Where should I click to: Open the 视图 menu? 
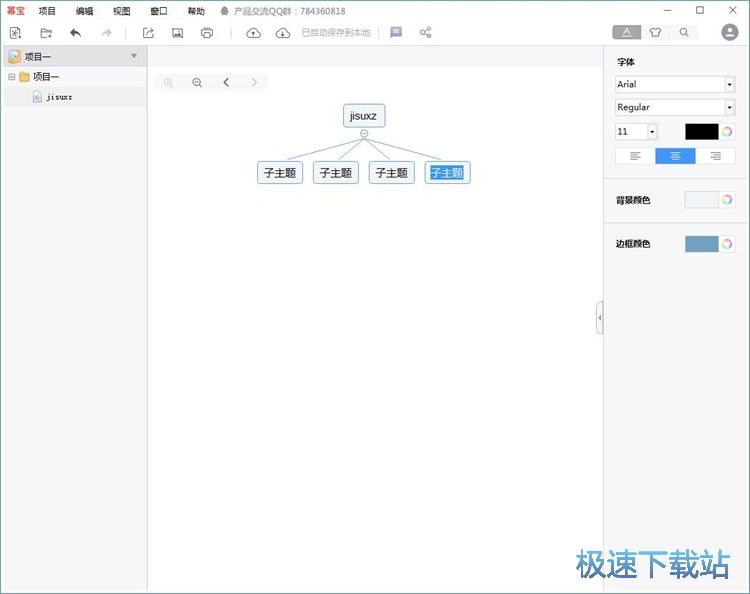click(x=121, y=11)
